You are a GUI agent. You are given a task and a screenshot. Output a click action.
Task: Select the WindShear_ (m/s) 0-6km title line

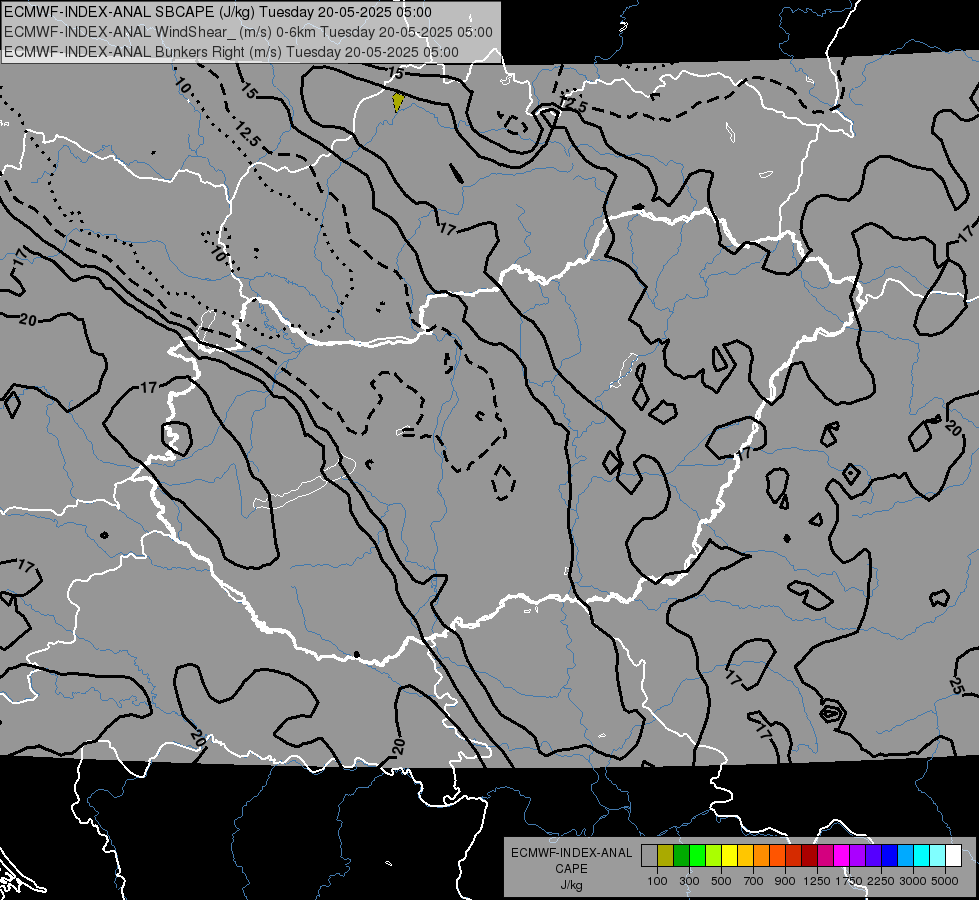[x=248, y=32]
